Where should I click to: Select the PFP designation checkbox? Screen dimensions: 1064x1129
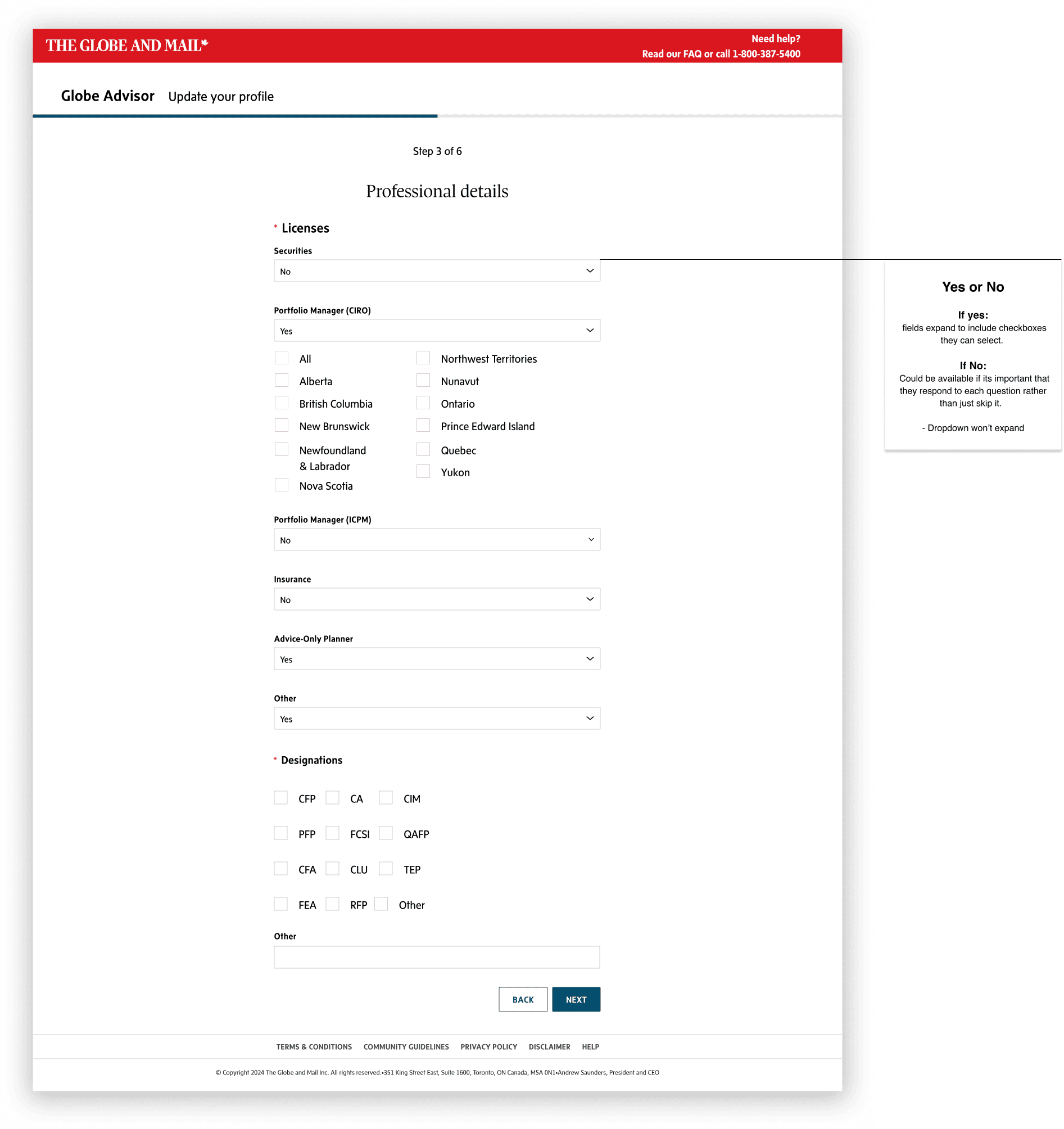[280, 833]
